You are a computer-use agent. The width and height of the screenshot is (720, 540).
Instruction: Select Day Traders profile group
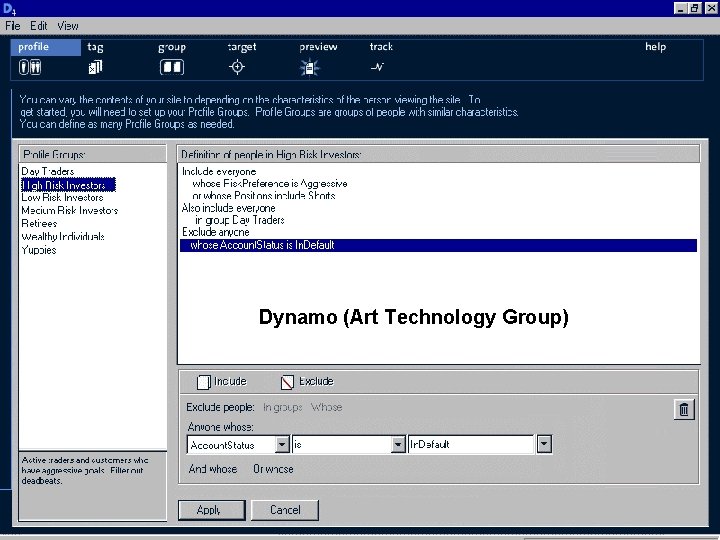point(48,171)
